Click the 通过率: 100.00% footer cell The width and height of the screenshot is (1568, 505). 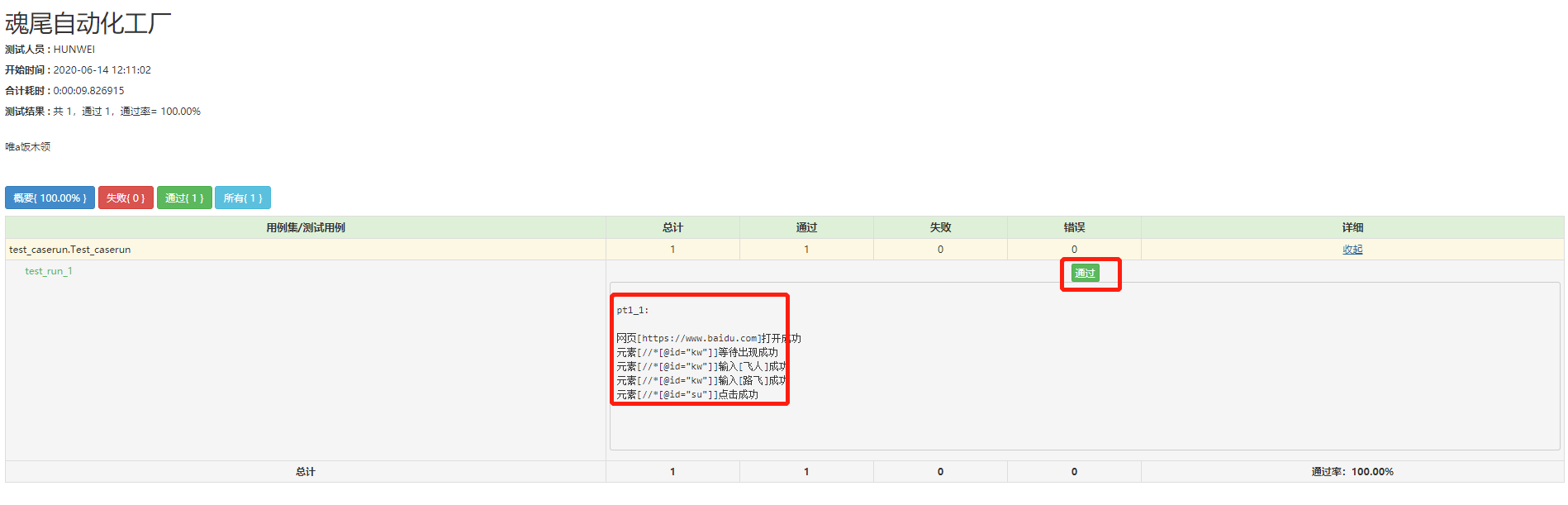(1352, 472)
